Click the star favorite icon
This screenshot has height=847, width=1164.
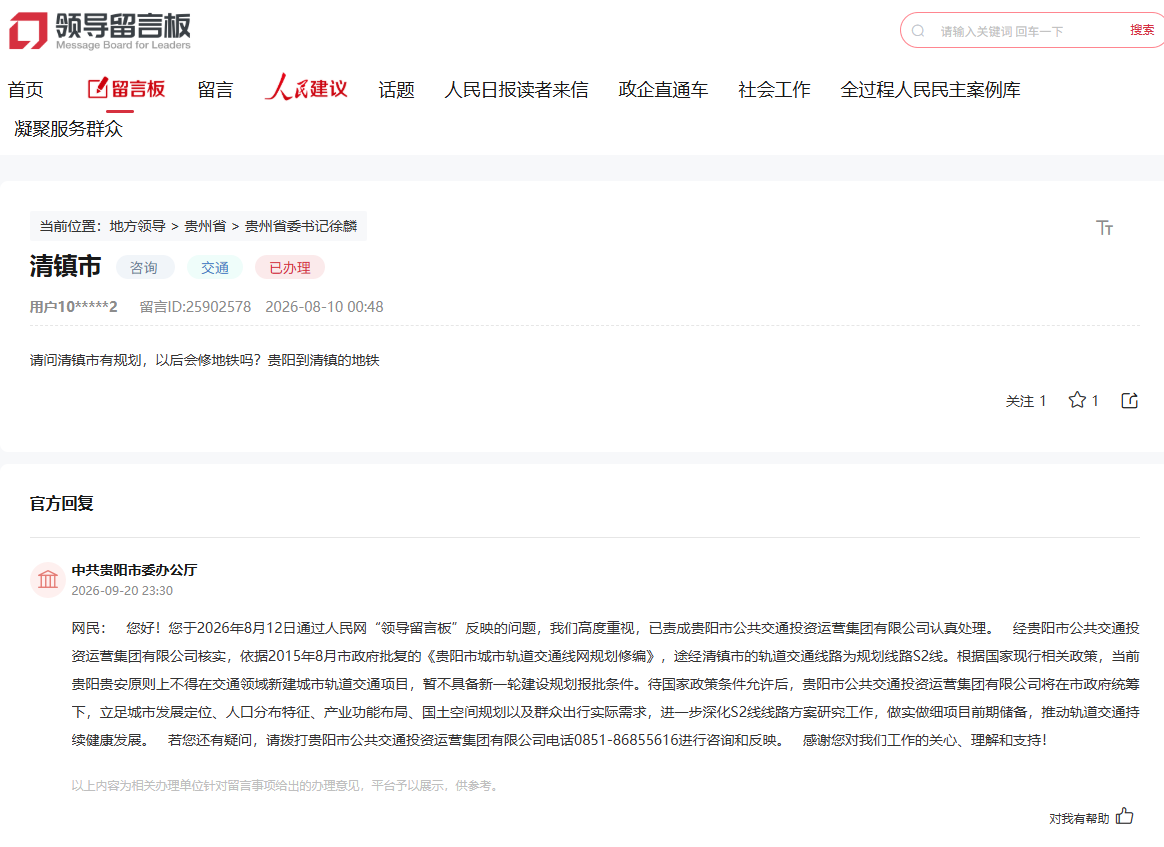pyautogui.click(x=1077, y=400)
